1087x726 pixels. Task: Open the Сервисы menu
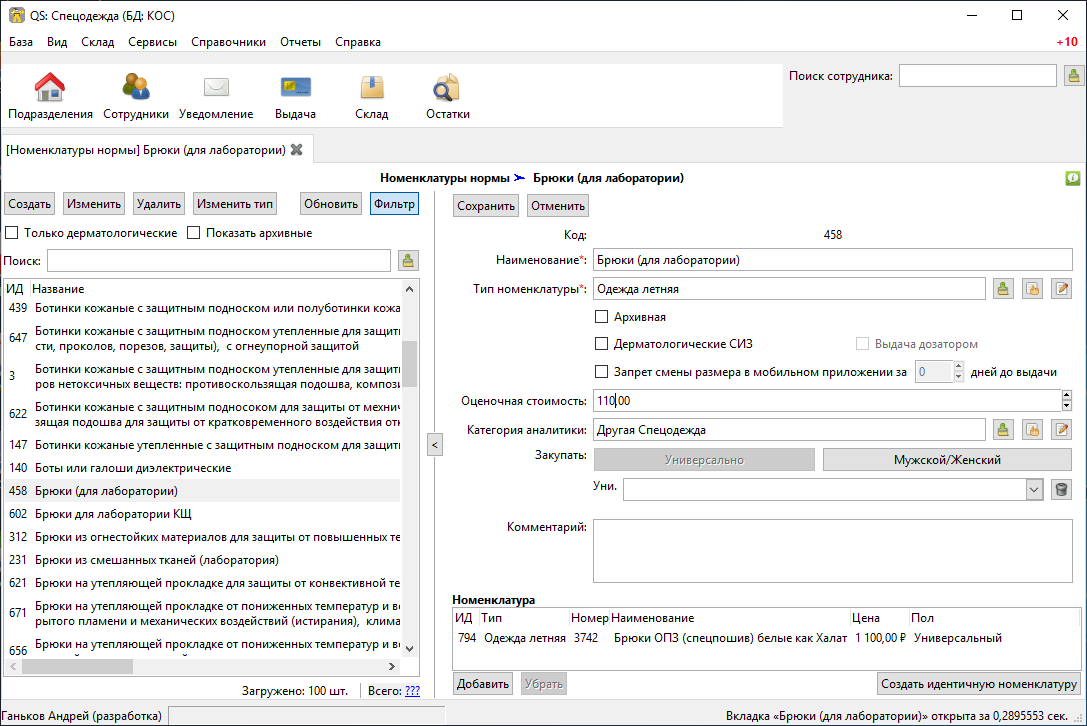click(153, 42)
